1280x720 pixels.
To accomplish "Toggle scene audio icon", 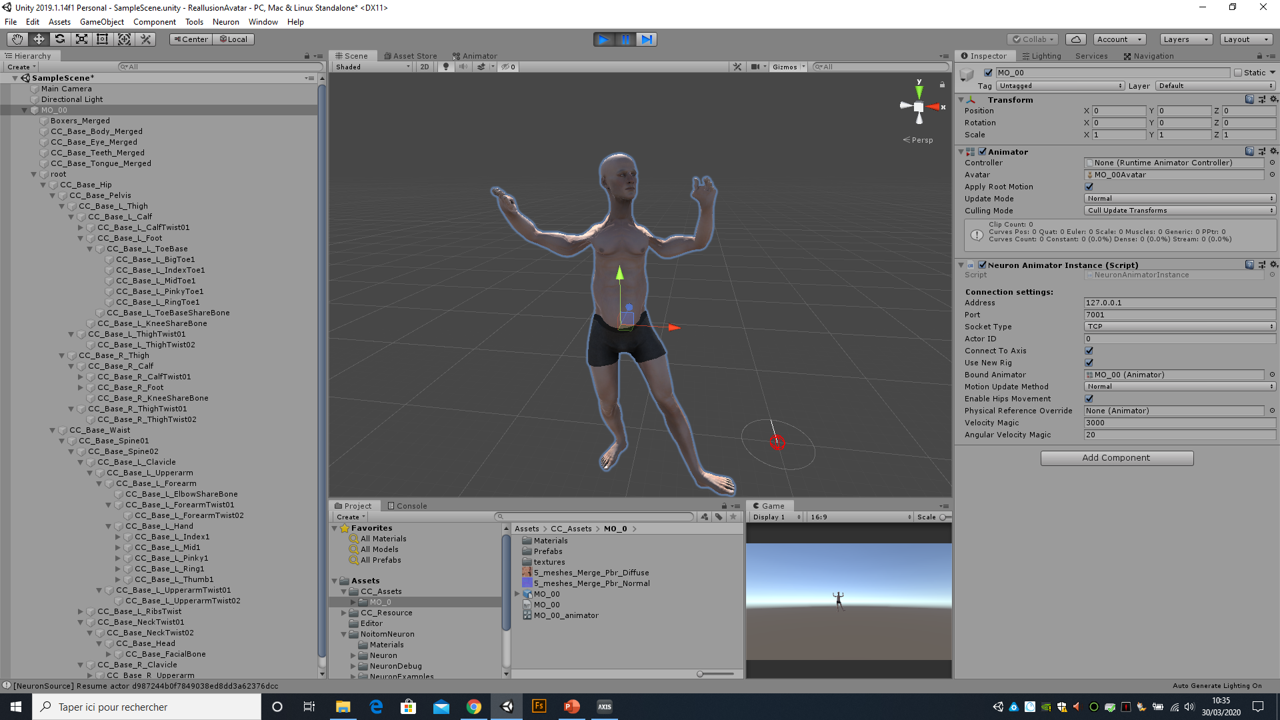I will click(x=463, y=67).
